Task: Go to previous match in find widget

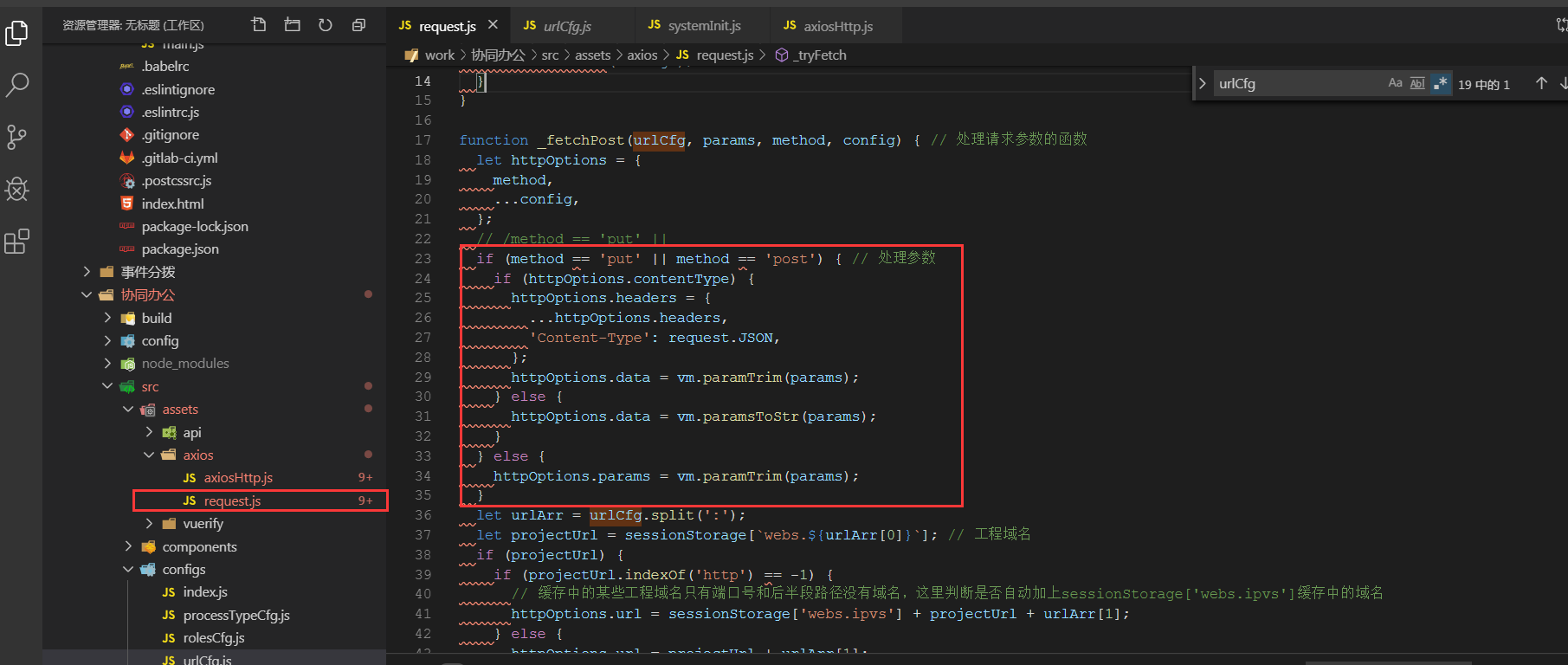Action: pos(1541,83)
